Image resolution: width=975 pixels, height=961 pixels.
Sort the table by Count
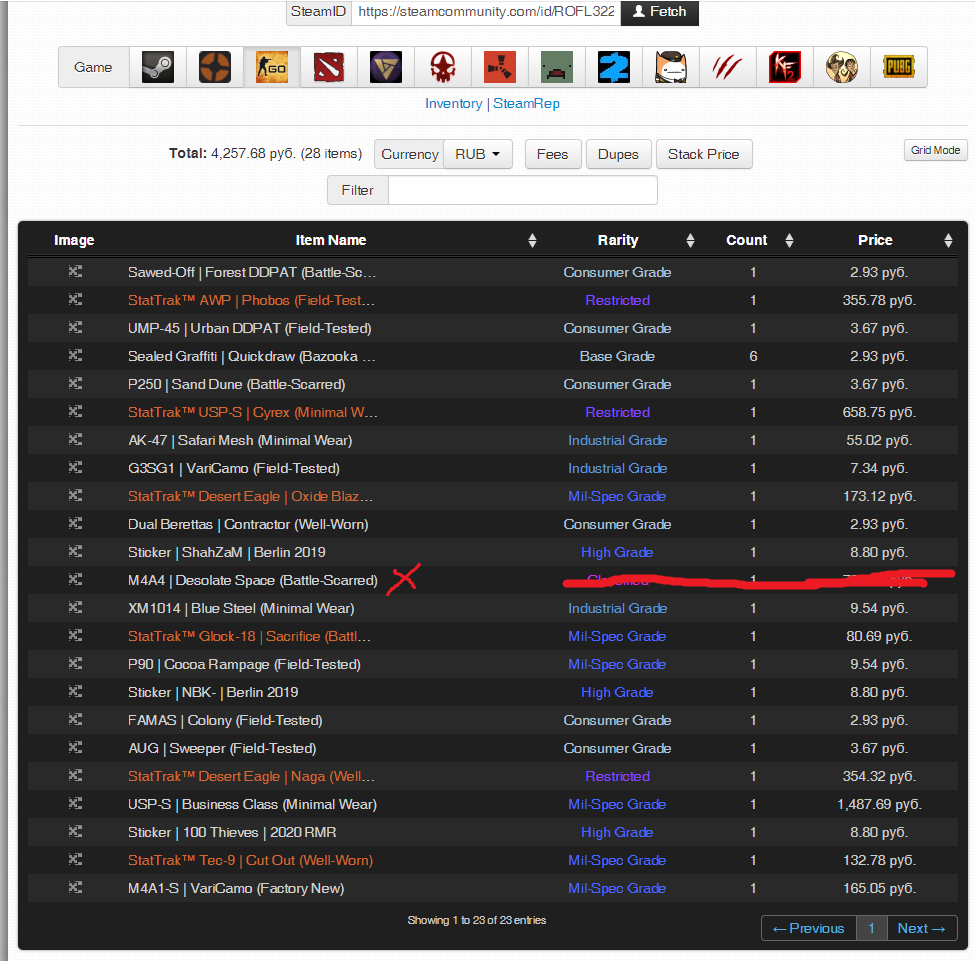click(747, 240)
